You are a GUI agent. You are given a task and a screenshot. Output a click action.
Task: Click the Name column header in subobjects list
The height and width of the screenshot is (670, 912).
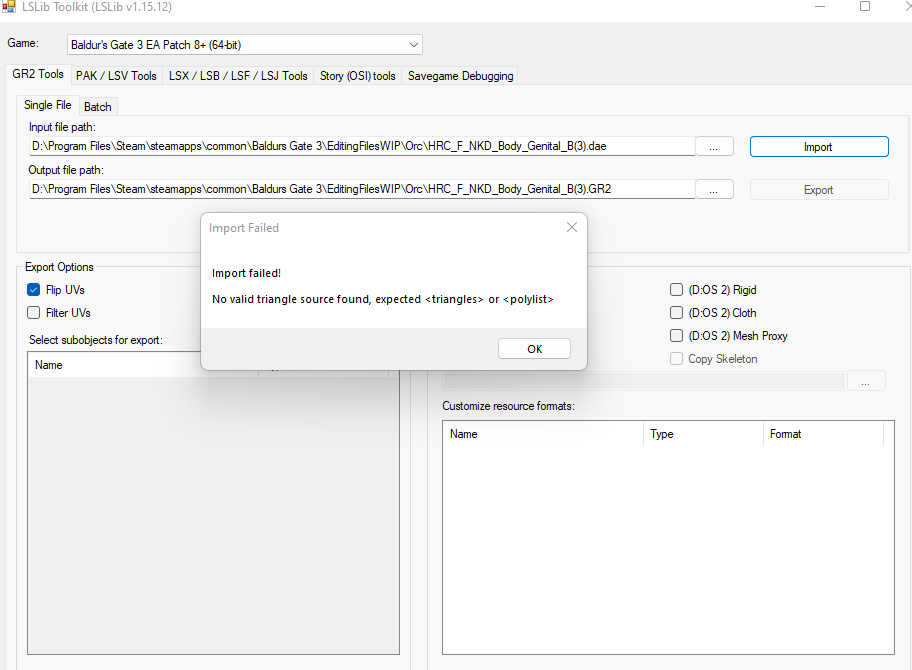tap(142, 365)
